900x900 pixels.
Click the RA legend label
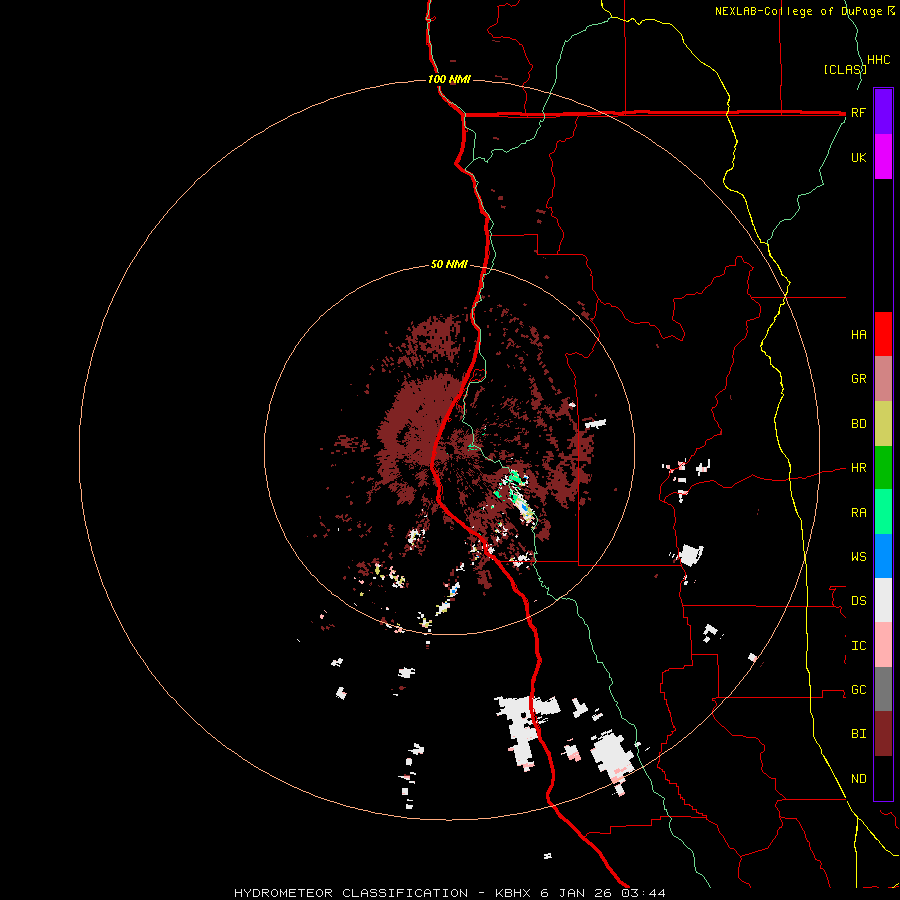tap(858, 513)
